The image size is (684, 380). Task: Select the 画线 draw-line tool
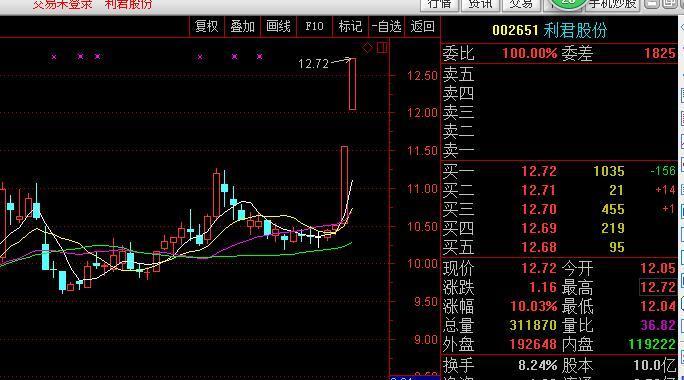pyautogui.click(x=278, y=26)
